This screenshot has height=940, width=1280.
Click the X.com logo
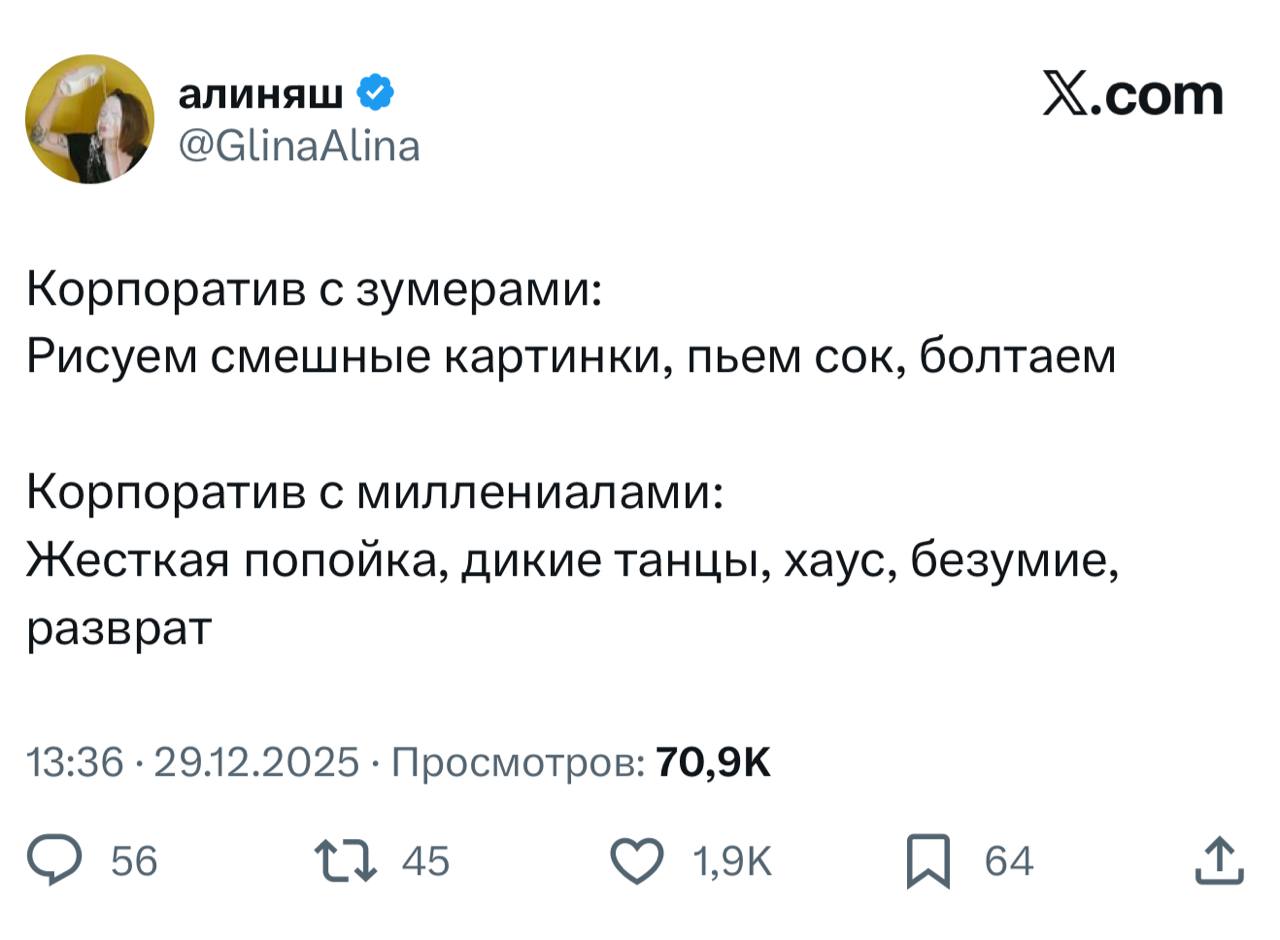[1132, 95]
